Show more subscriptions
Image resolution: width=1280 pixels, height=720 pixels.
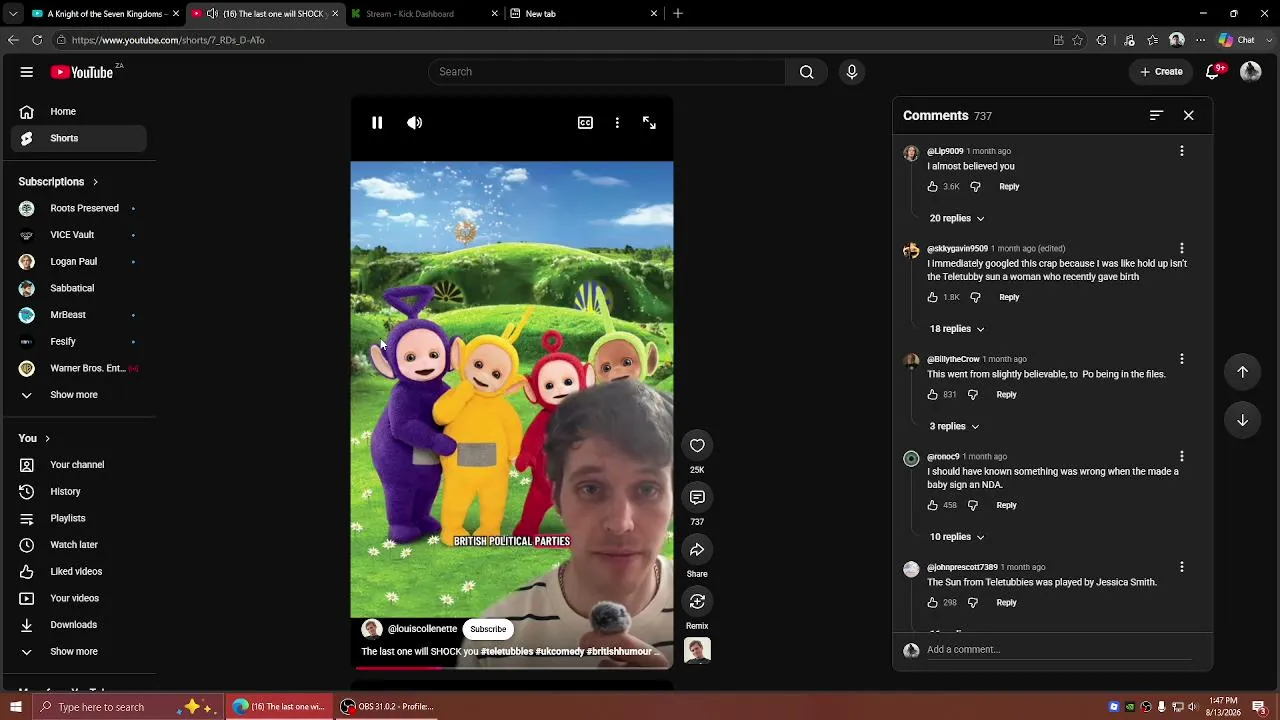pyautogui.click(x=79, y=395)
